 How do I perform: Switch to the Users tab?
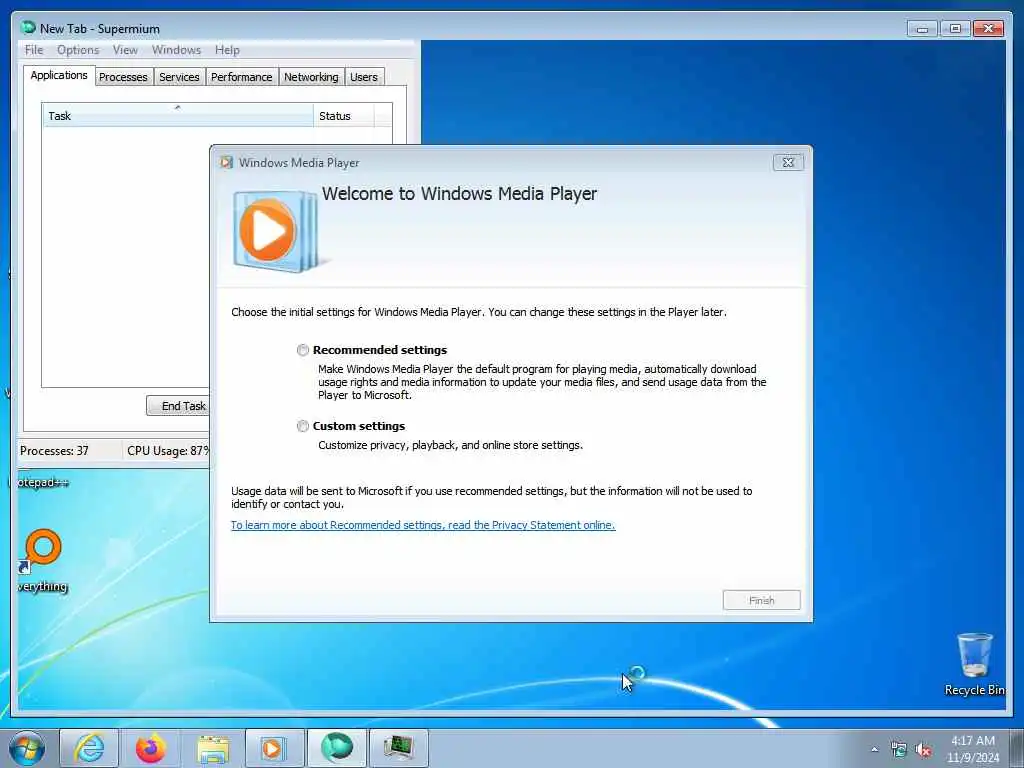click(364, 77)
